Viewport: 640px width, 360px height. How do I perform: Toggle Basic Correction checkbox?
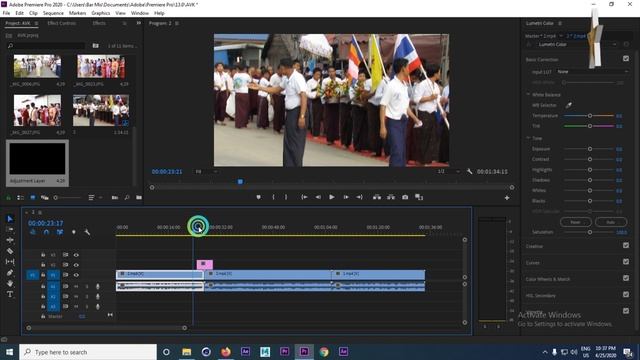[626, 59]
